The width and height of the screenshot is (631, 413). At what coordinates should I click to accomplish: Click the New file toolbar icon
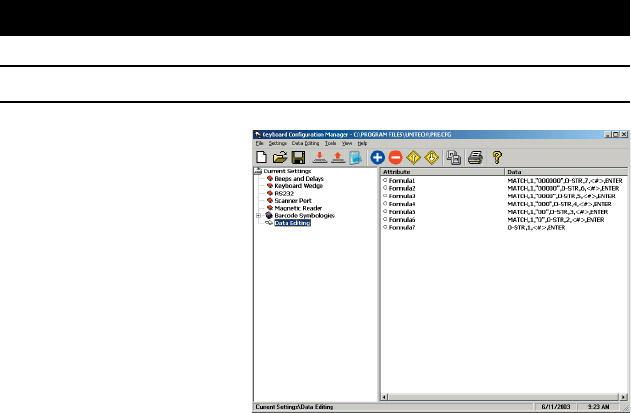[262, 157]
